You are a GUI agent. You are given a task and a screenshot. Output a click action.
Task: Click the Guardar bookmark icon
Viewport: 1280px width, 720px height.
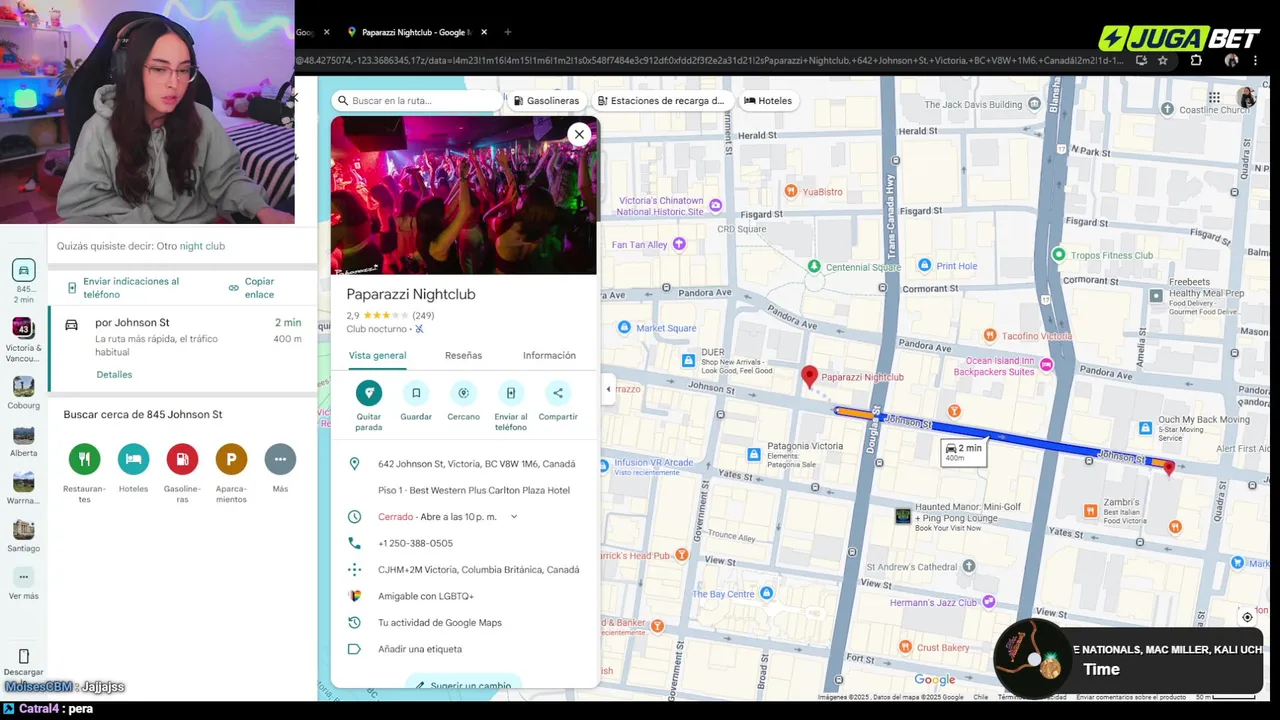pyautogui.click(x=416, y=393)
